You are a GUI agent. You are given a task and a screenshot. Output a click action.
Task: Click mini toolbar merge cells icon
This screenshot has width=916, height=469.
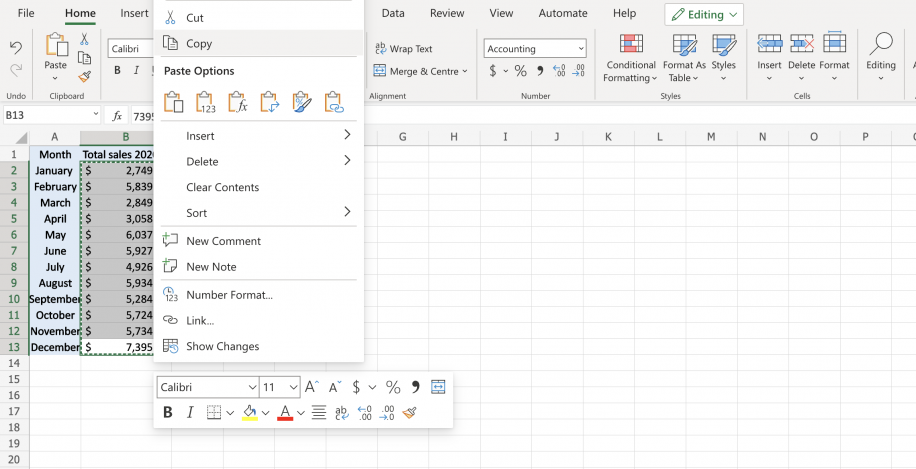(438, 387)
